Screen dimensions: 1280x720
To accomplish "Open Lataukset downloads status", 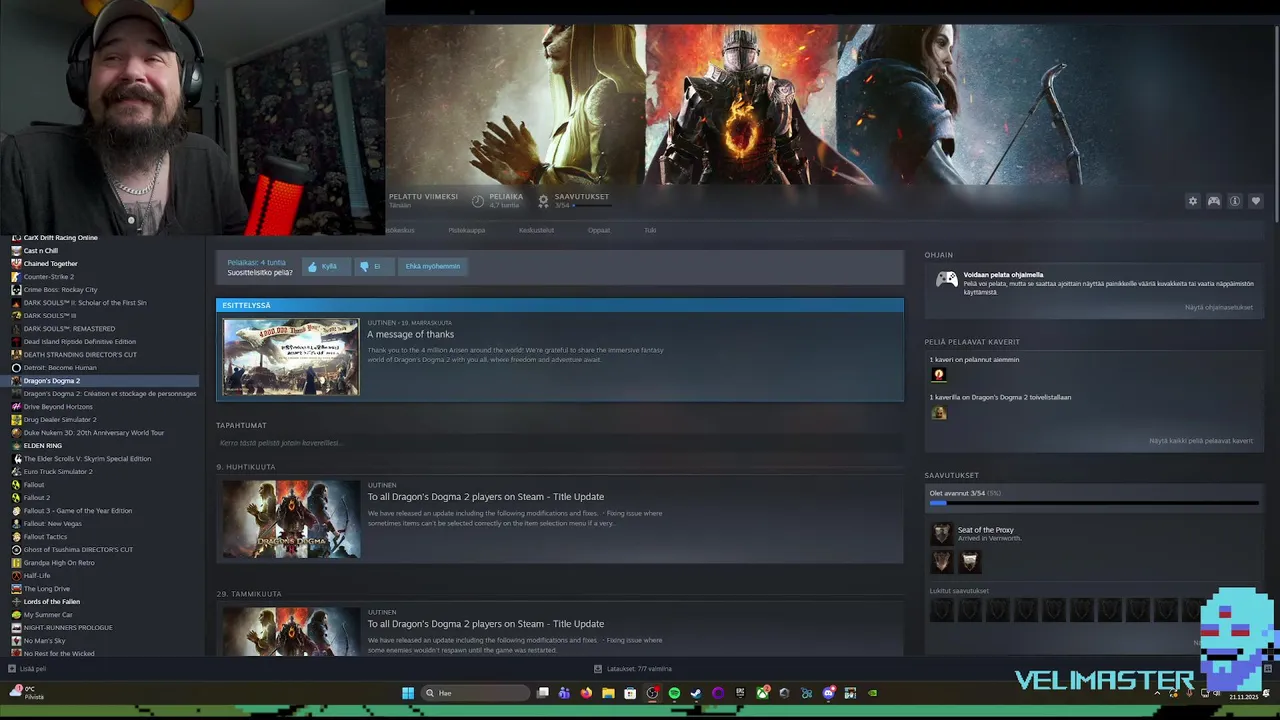I will 632,669.
